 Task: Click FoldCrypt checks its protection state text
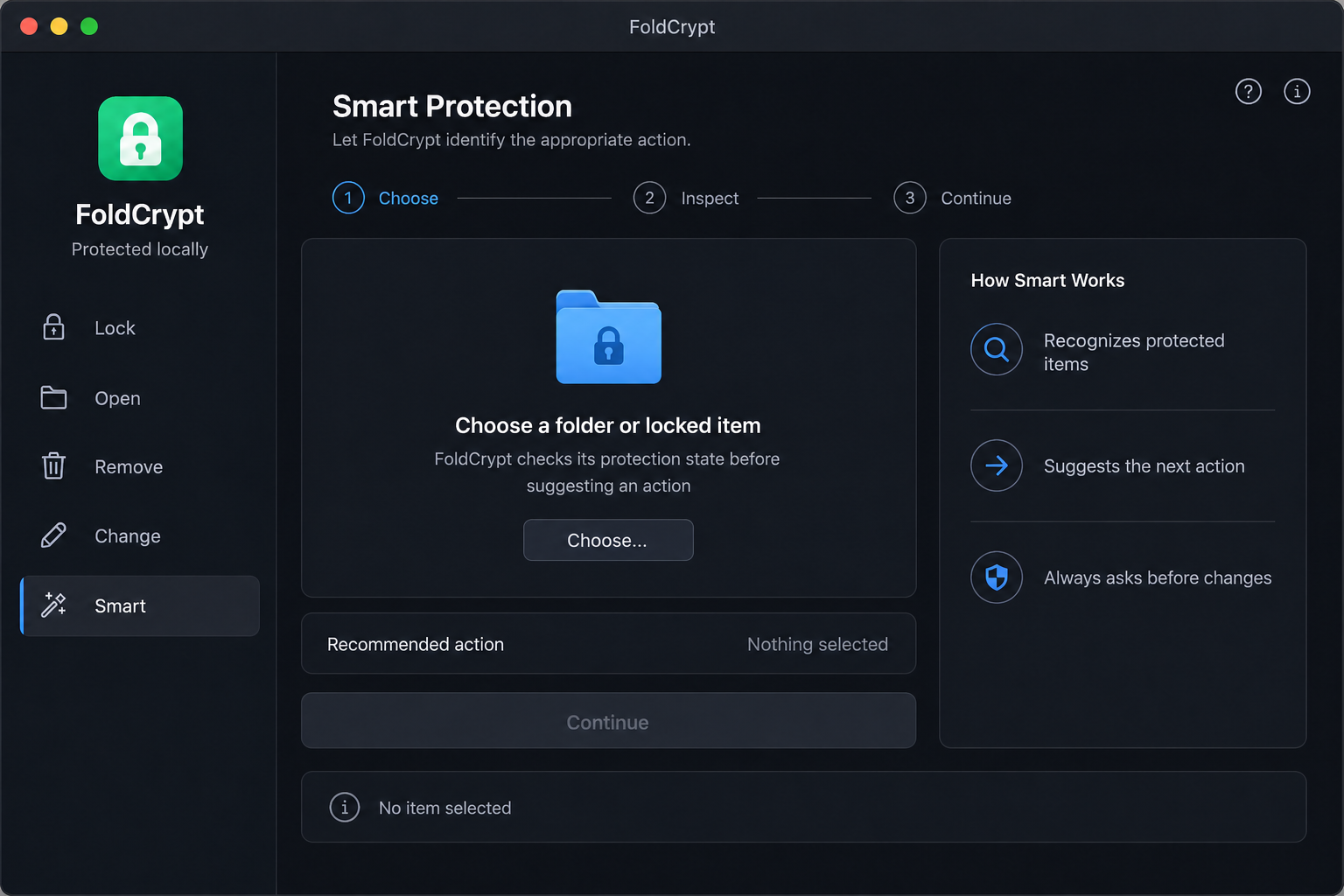click(607, 472)
